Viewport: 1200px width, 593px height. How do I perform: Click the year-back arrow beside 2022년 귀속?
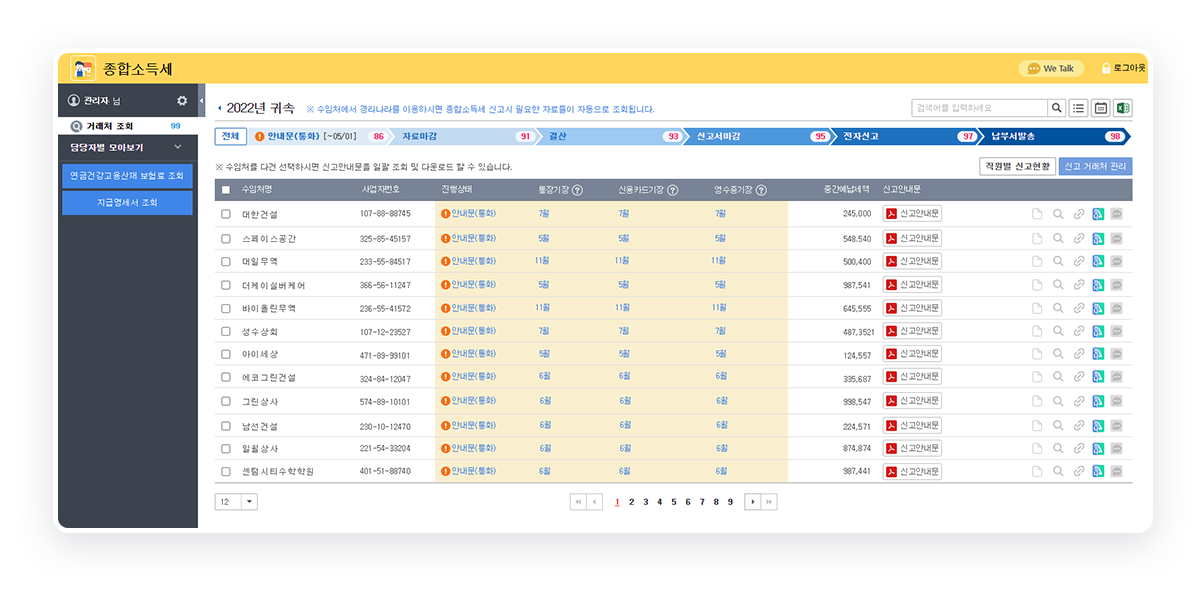tap(220, 108)
